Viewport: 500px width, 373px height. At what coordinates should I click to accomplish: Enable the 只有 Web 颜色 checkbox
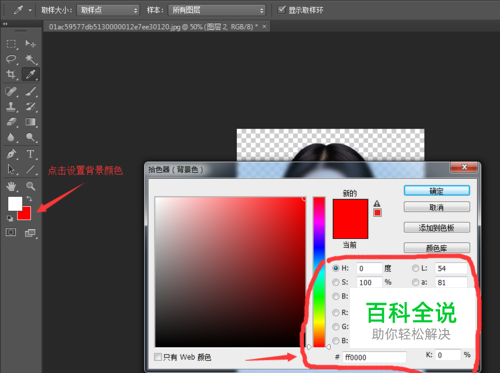(158, 357)
